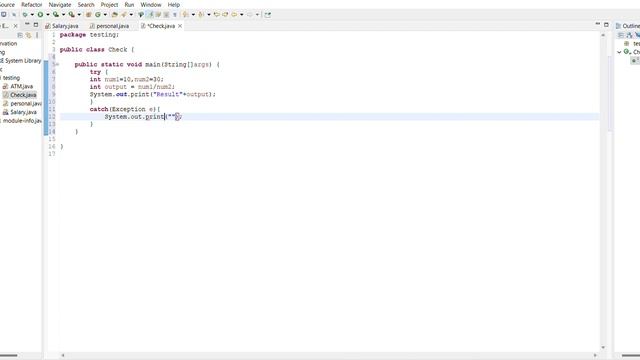This screenshot has height=360, width=640.
Task: Switch to the personal.java editor tab
Action: (x=109, y=26)
